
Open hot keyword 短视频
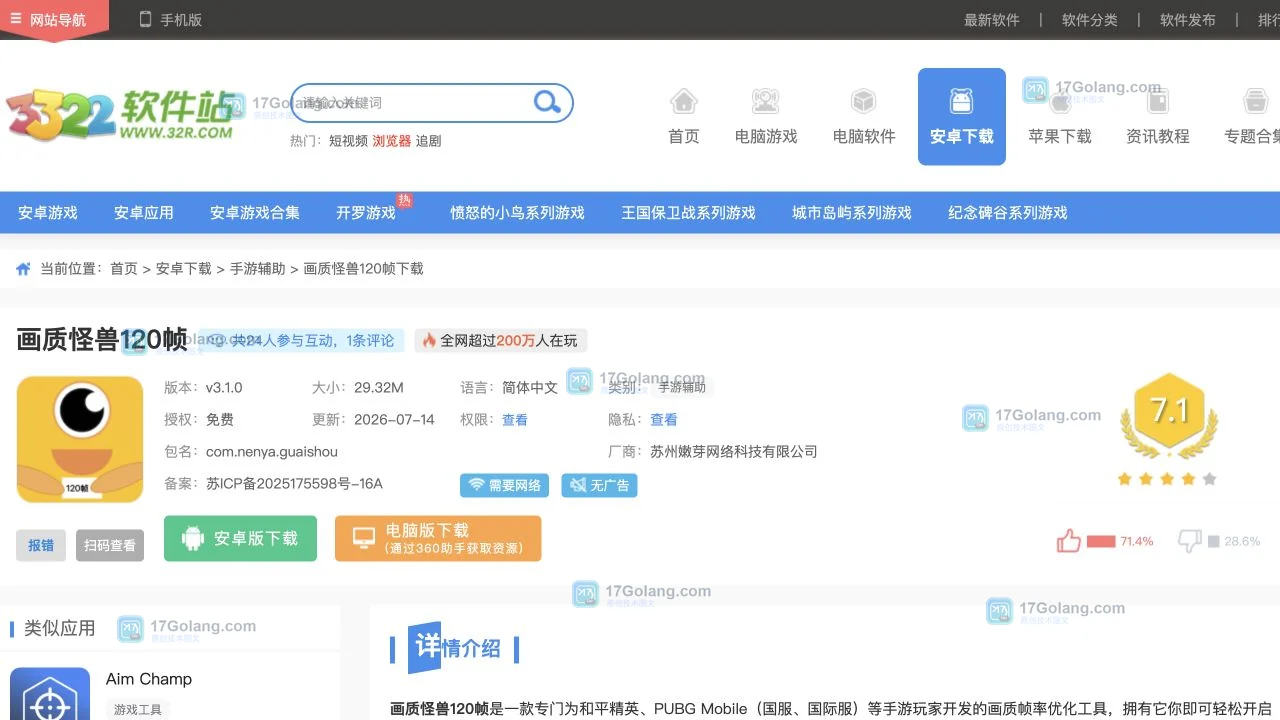(348, 141)
